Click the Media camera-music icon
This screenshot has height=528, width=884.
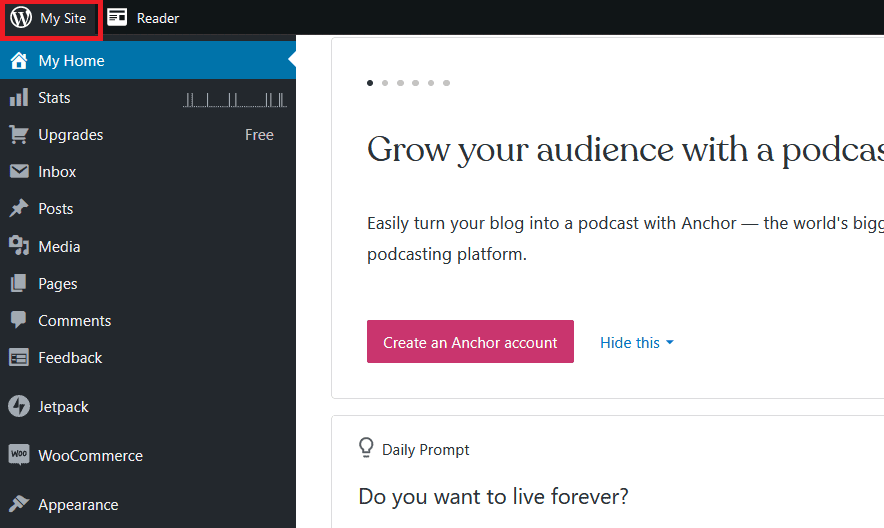[19, 246]
